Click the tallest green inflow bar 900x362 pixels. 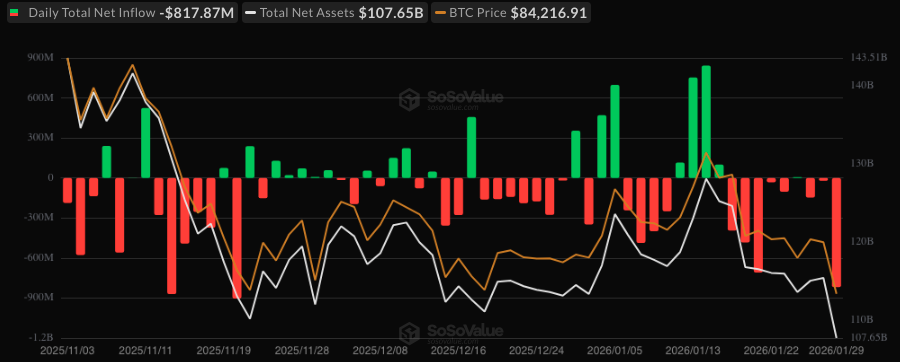(x=706, y=122)
